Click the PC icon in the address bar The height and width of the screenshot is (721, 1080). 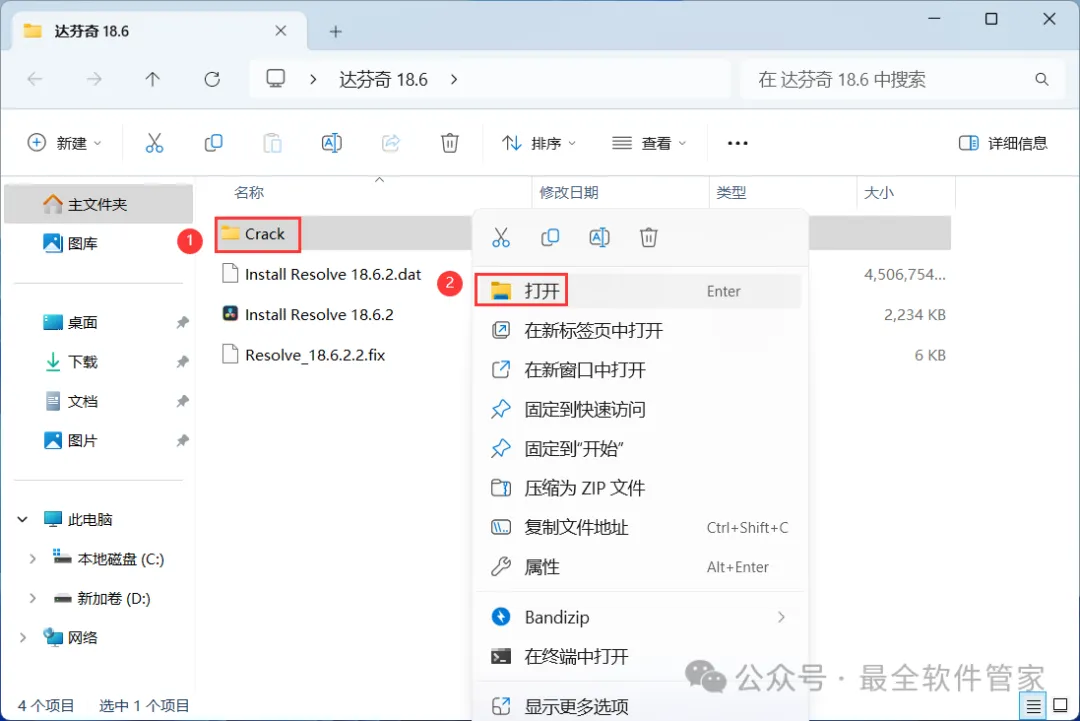pos(276,79)
